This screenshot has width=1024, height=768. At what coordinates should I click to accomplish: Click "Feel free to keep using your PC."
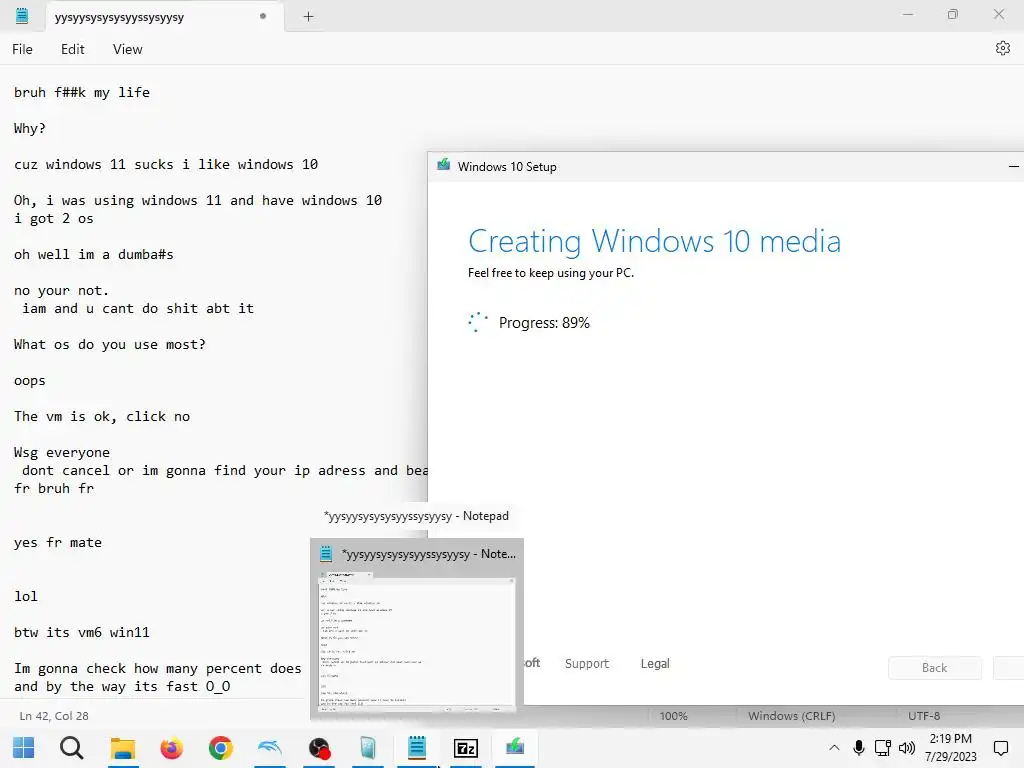(x=551, y=273)
